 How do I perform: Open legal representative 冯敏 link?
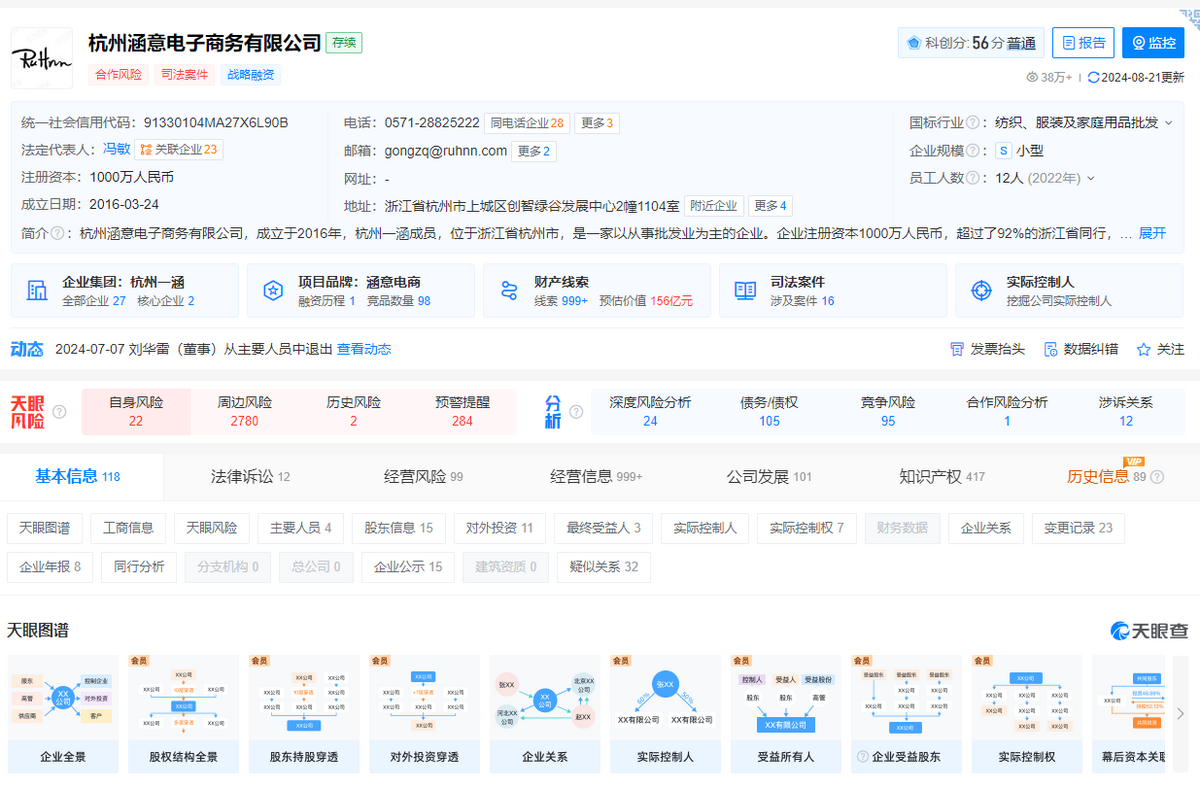(x=117, y=149)
